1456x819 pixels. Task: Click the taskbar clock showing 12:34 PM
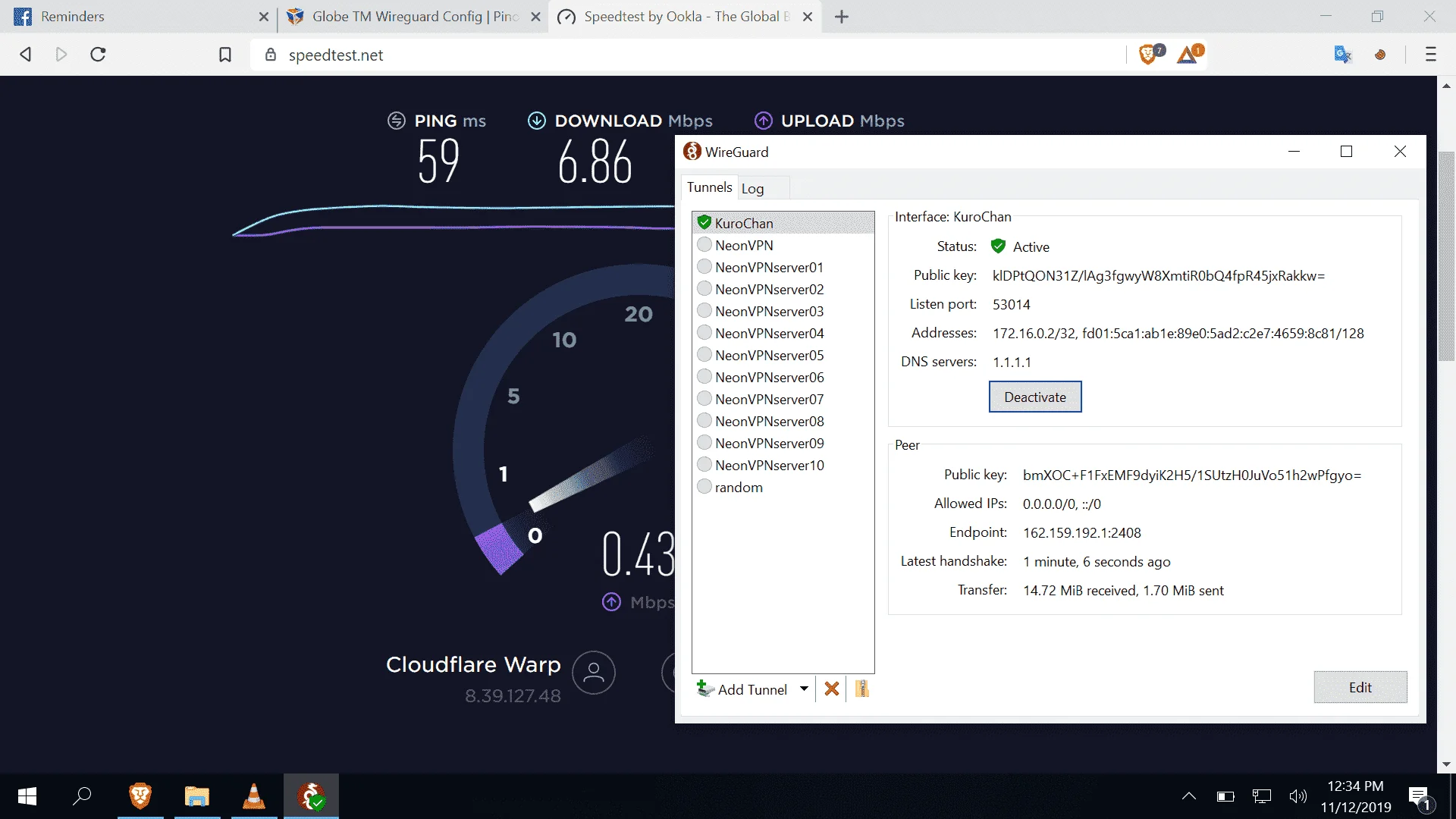tap(1356, 796)
